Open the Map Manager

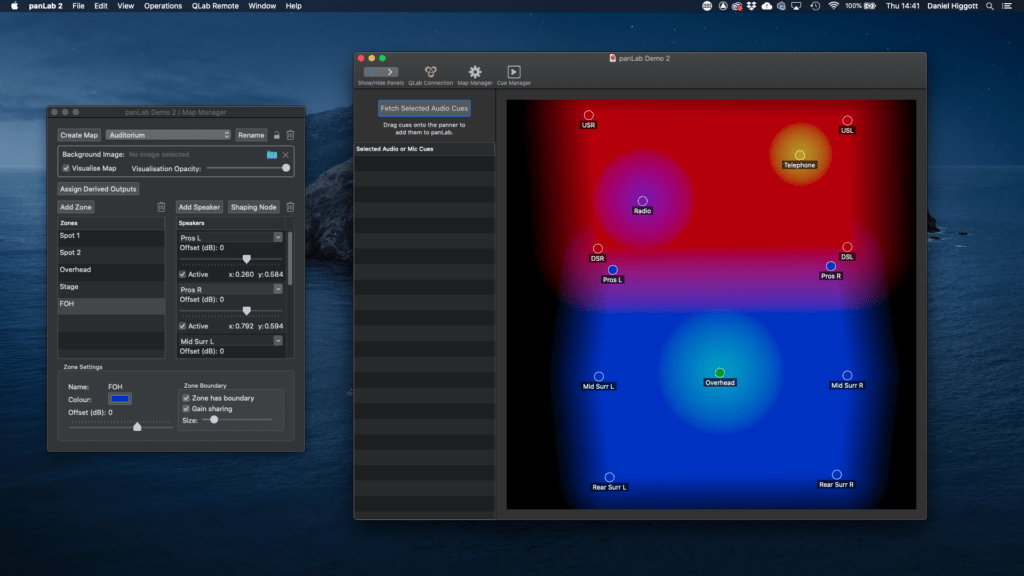tap(472, 72)
